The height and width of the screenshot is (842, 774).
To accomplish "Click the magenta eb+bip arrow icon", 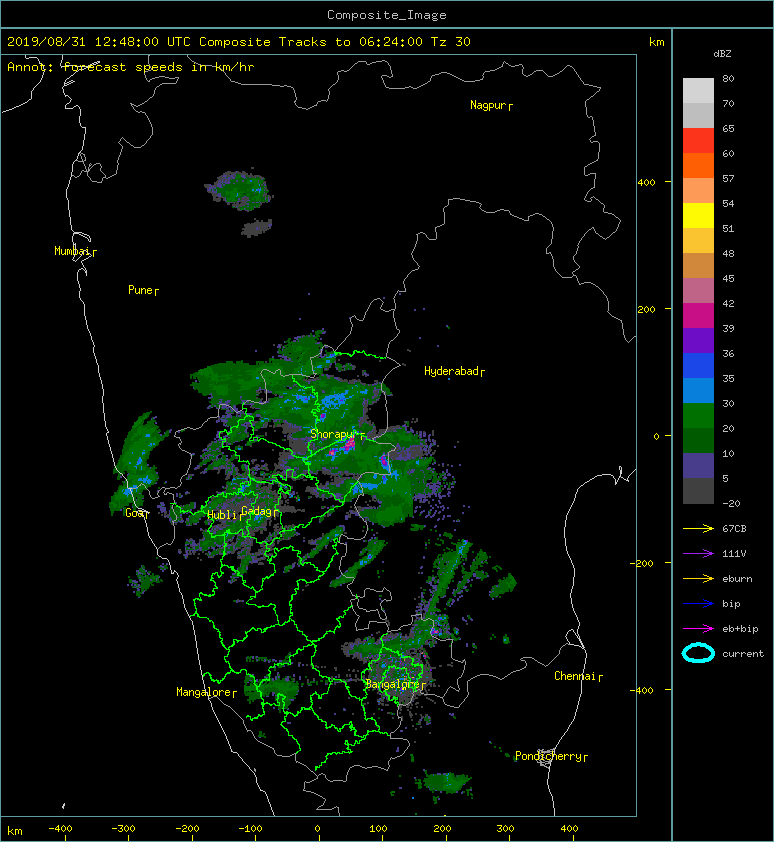I will click(x=698, y=629).
